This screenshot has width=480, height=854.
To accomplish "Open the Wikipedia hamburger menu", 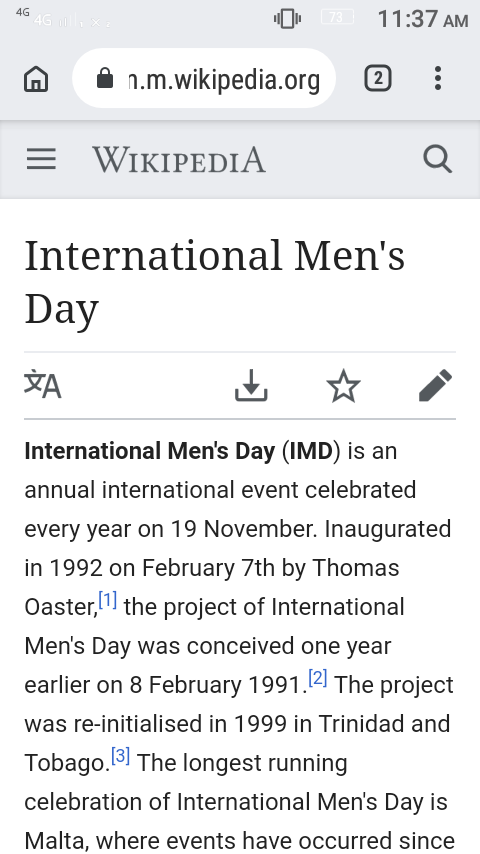I will tap(41, 159).
